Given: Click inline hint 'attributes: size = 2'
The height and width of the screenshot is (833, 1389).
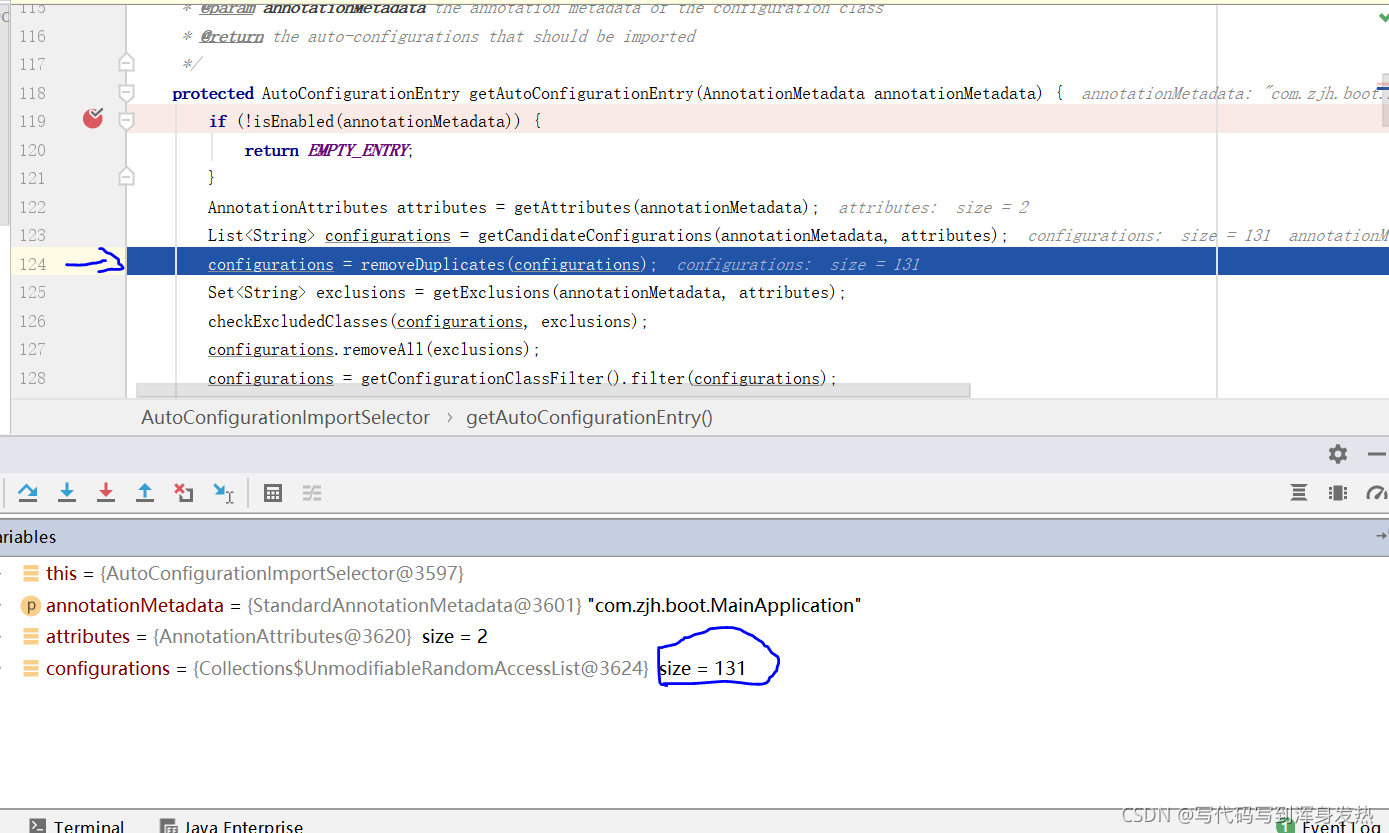Looking at the screenshot, I should tap(933, 207).
